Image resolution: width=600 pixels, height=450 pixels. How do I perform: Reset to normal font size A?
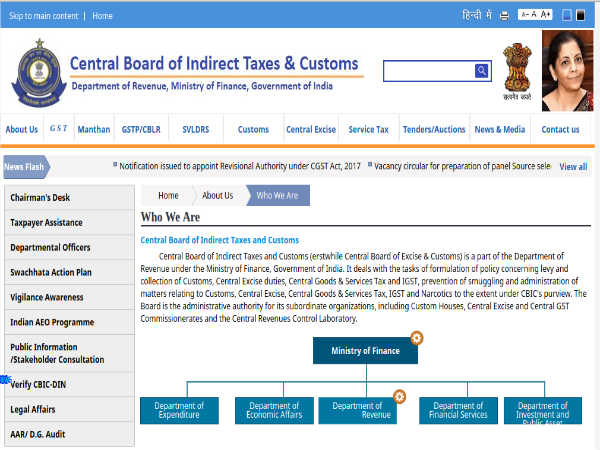(534, 16)
